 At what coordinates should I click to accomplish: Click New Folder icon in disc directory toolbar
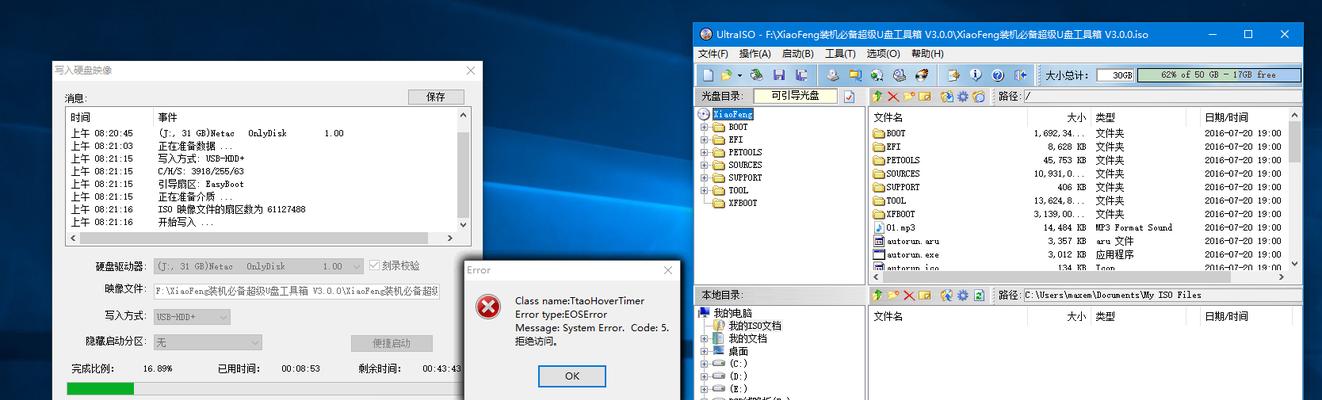[909, 96]
